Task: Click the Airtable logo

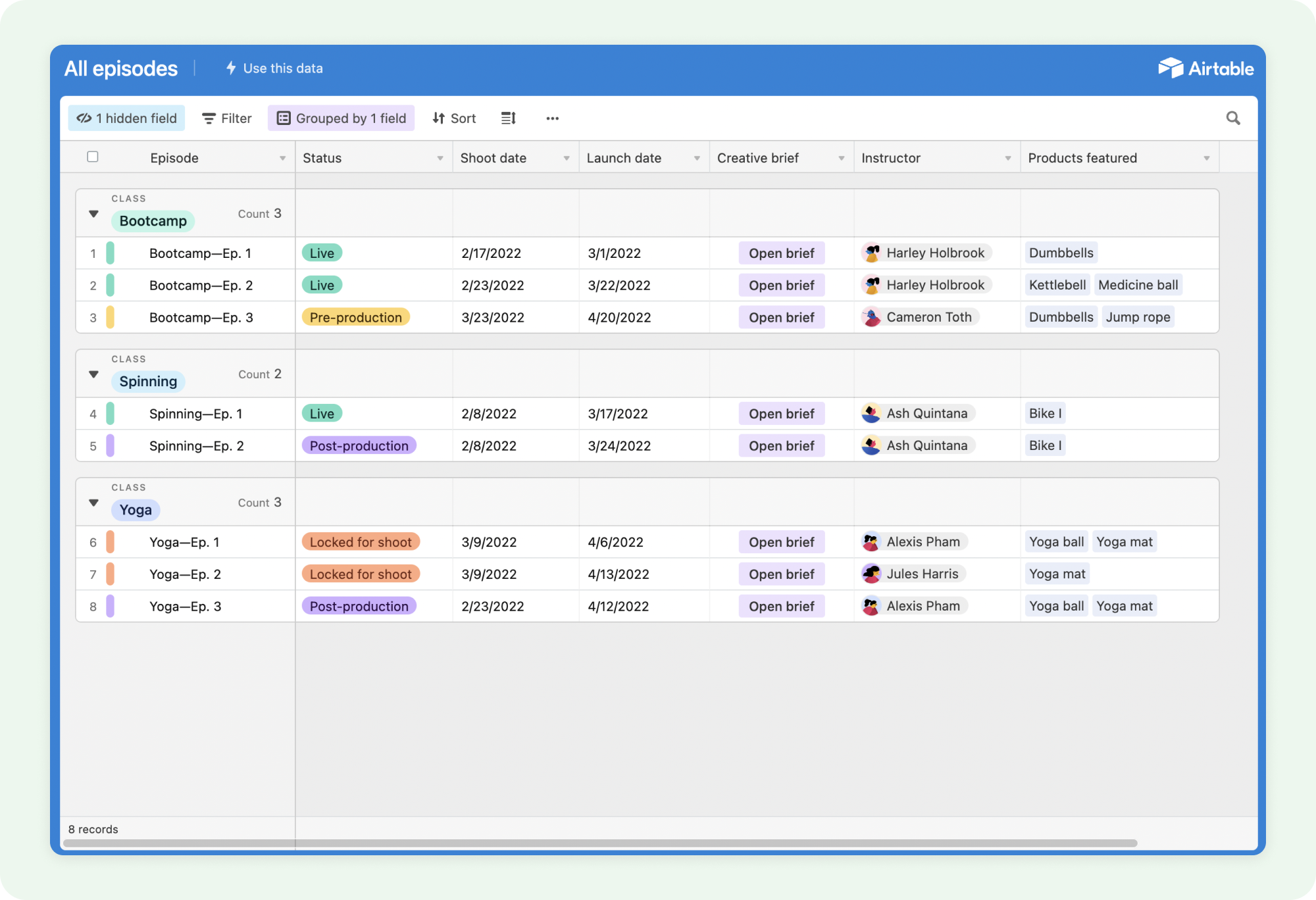Action: pos(1205,68)
